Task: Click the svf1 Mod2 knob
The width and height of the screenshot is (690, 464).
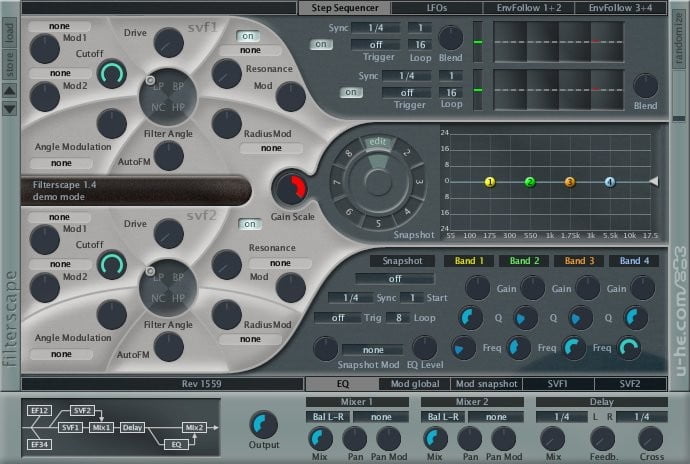Action: point(44,96)
